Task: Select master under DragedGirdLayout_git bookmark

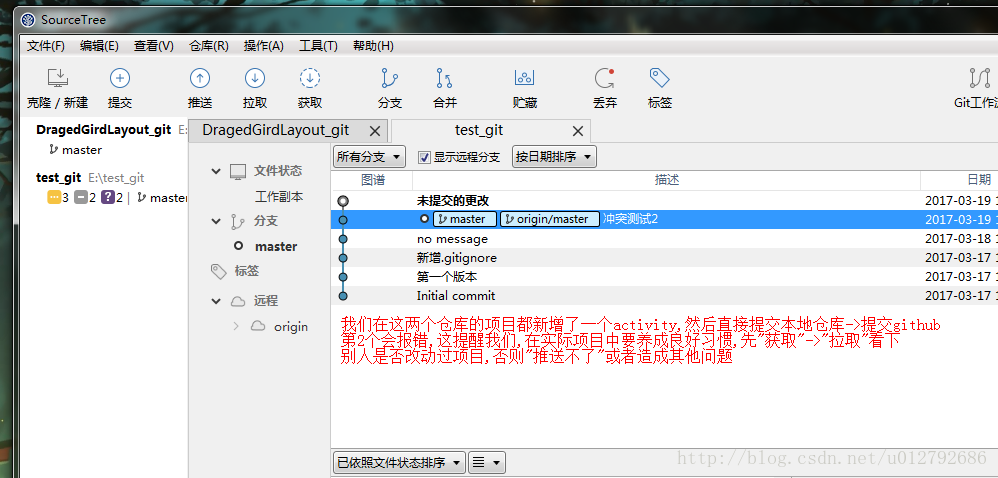Action: (x=82, y=150)
